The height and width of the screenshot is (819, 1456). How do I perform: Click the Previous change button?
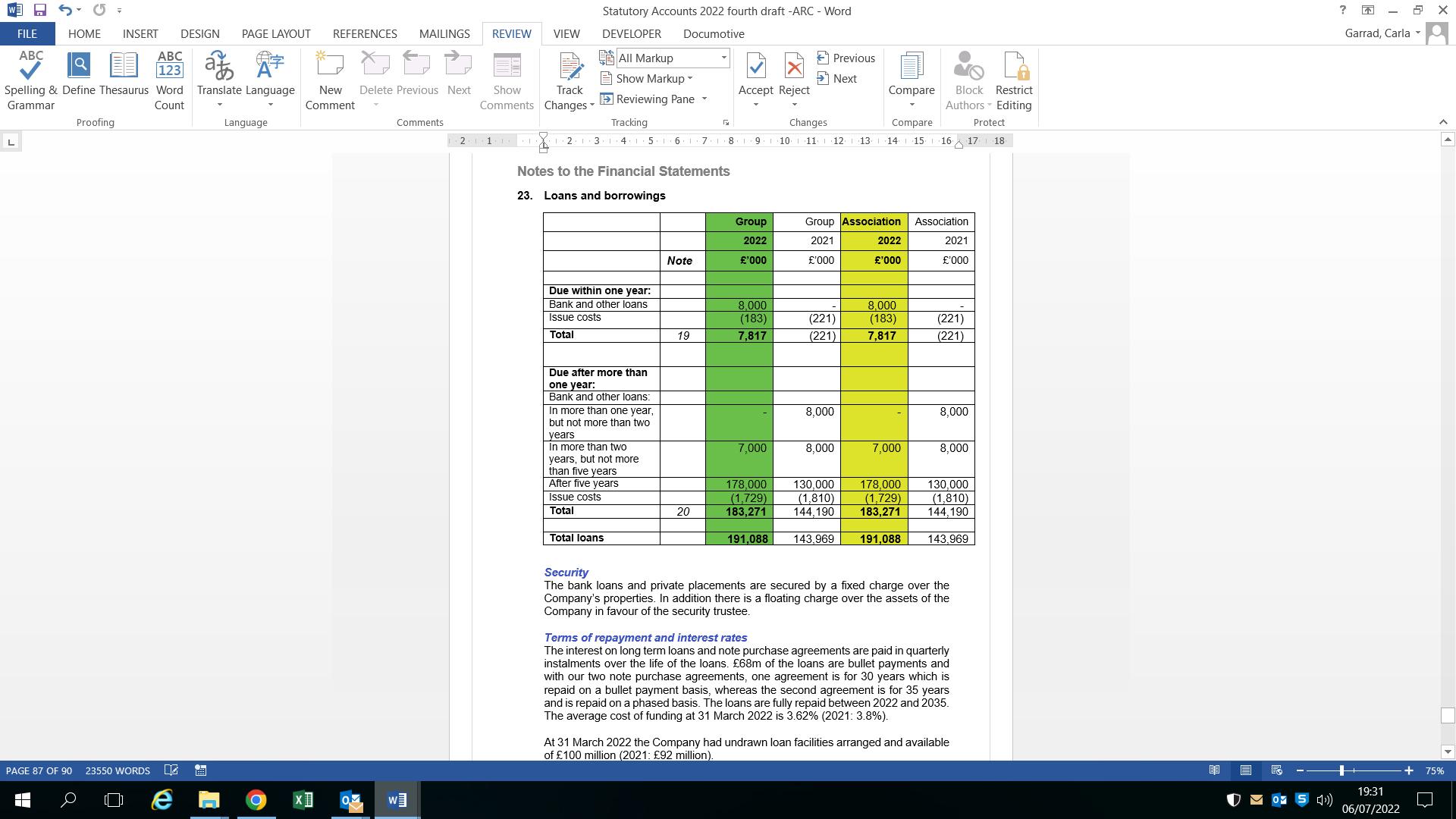846,58
